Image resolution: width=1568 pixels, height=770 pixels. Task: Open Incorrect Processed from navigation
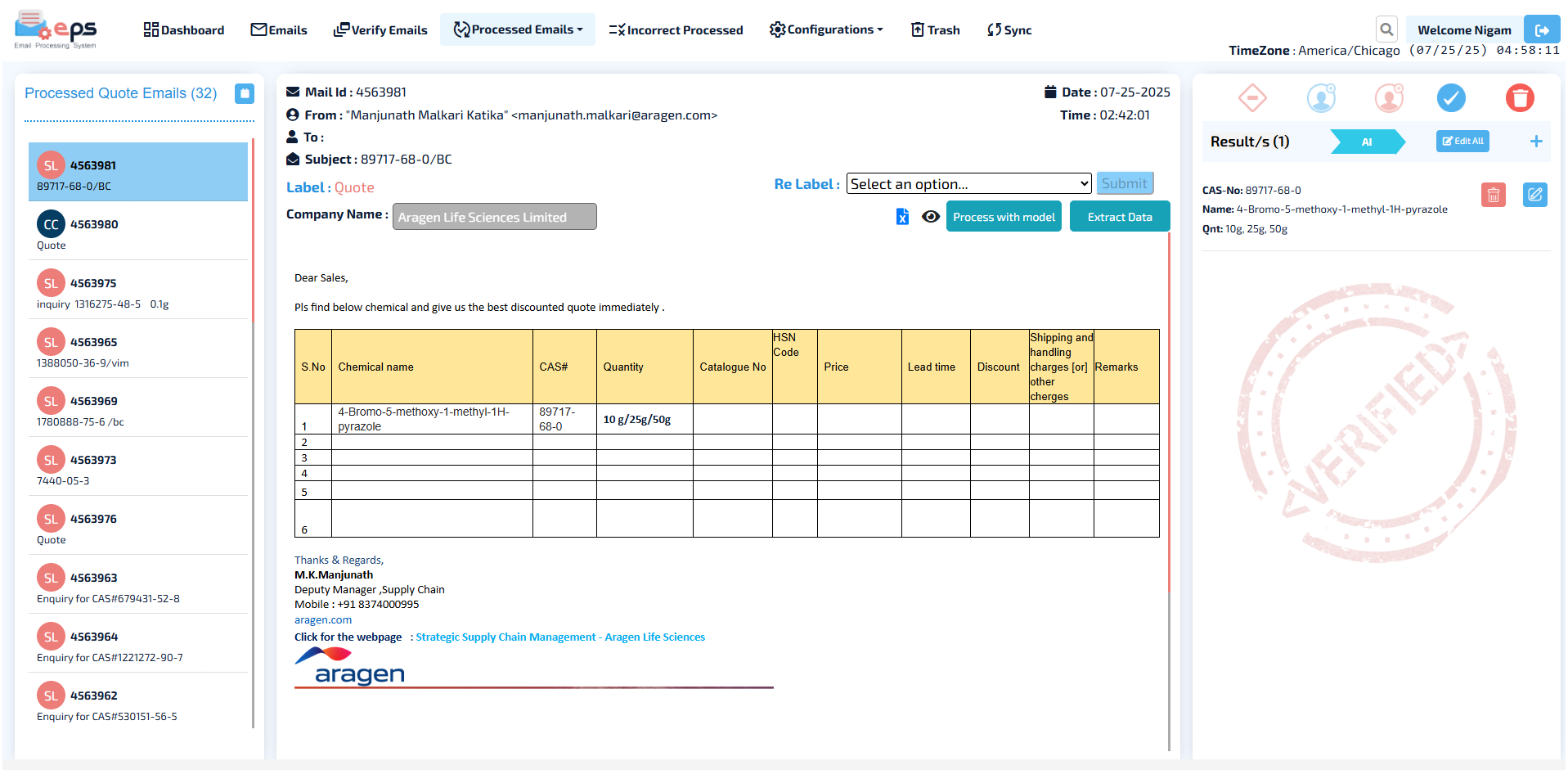pyautogui.click(x=676, y=30)
